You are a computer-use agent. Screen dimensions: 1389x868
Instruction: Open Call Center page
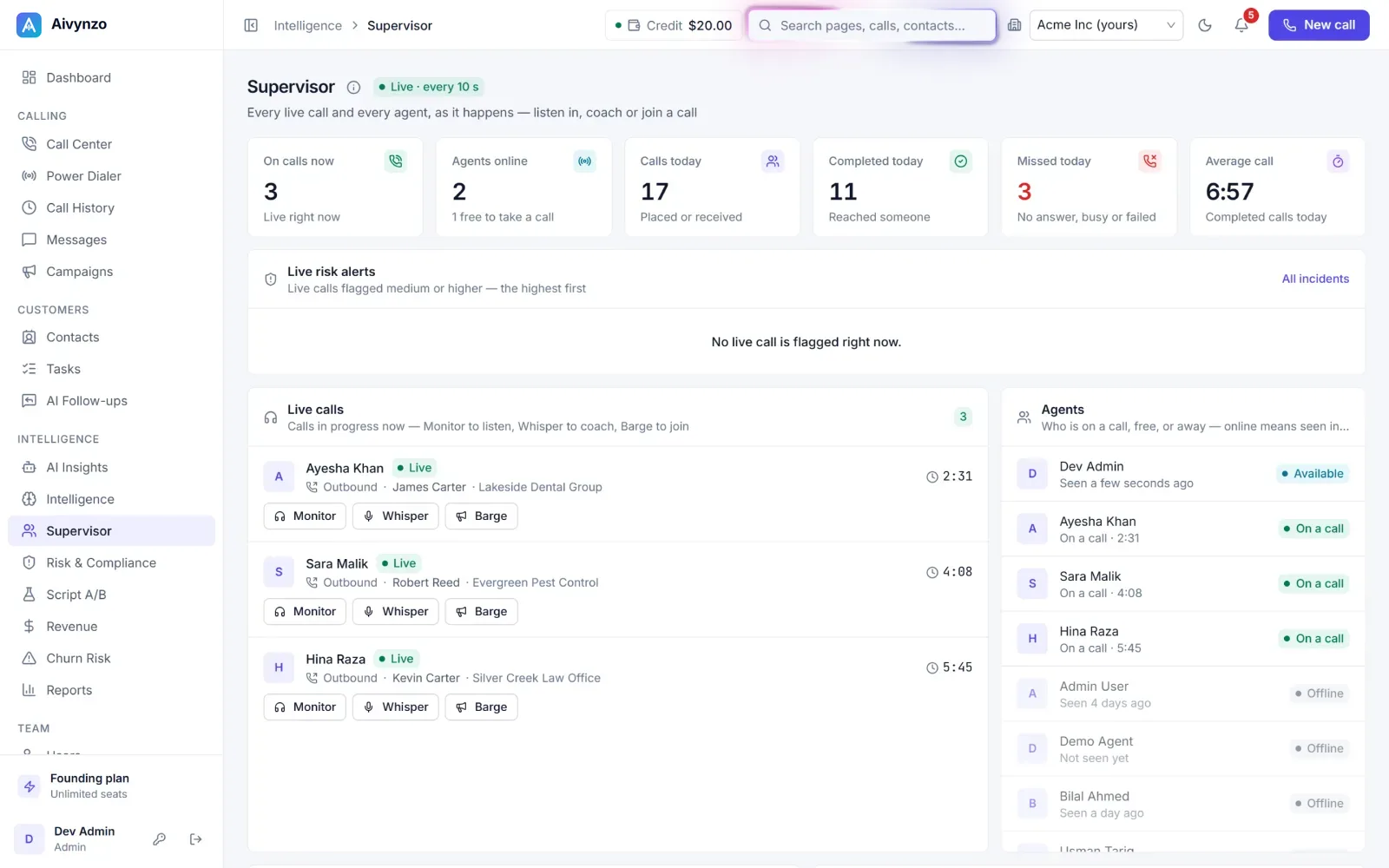coord(111,144)
